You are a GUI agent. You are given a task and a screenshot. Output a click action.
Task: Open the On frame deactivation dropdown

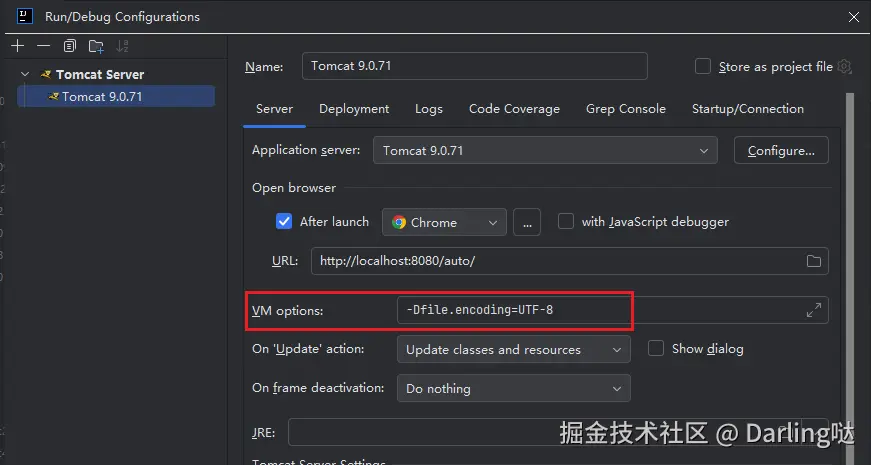(513, 388)
